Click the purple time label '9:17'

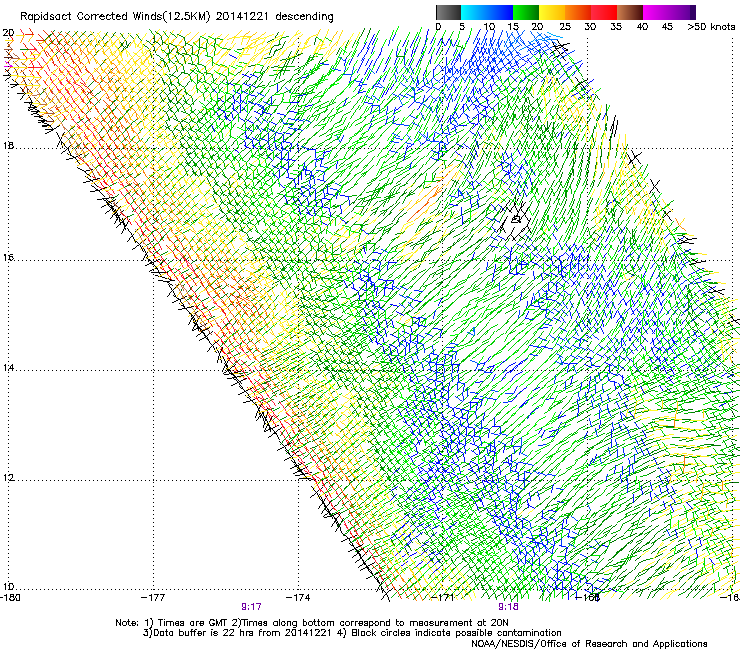pos(251,607)
